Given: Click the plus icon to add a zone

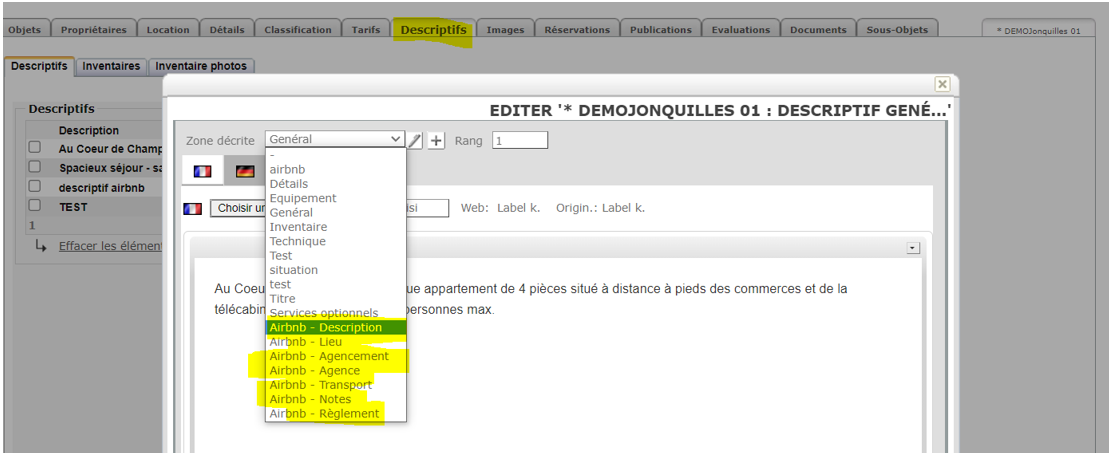Looking at the screenshot, I should coord(436,141).
